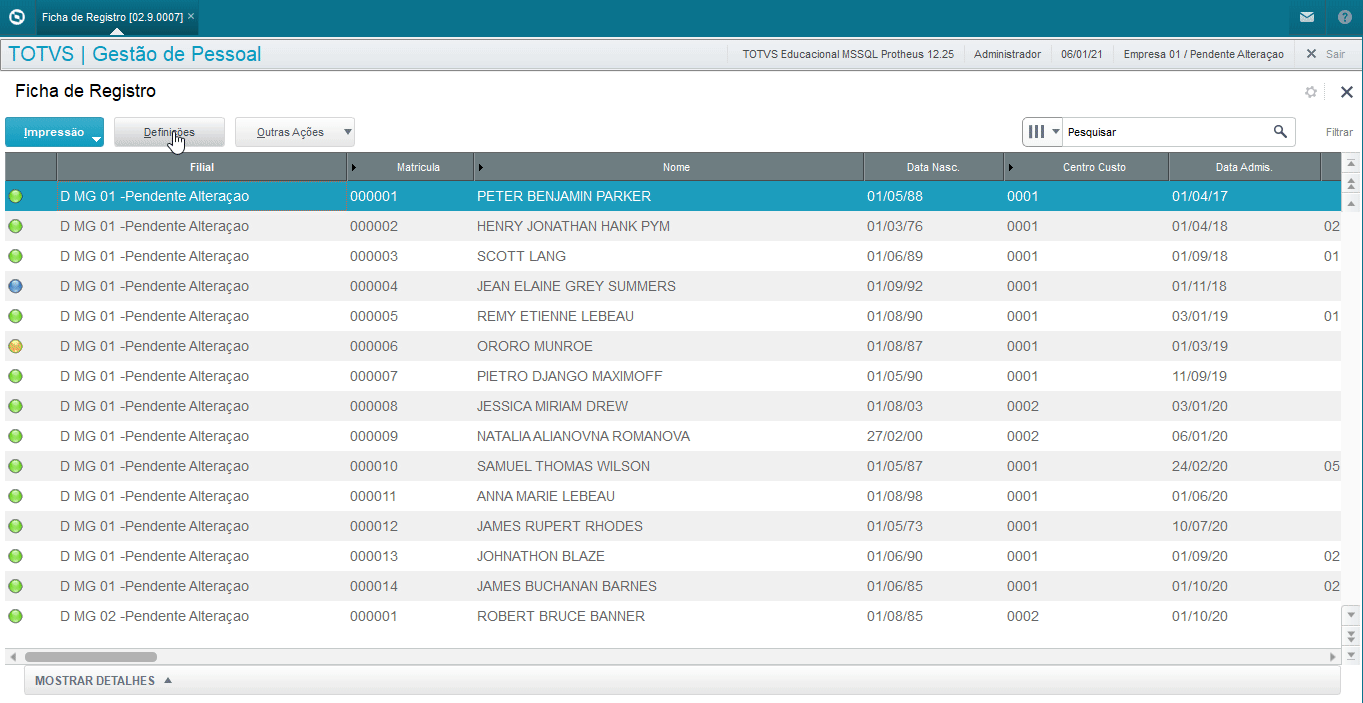Open the help question mark icon

1345,17
